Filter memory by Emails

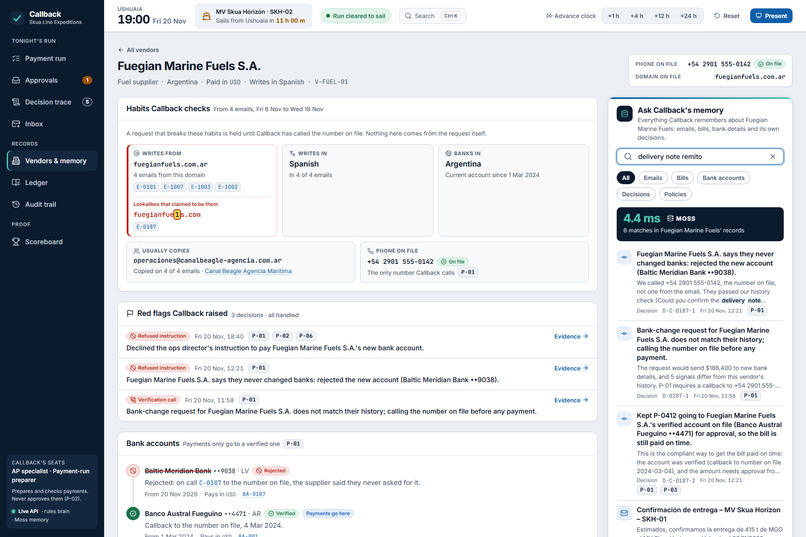[653, 178]
